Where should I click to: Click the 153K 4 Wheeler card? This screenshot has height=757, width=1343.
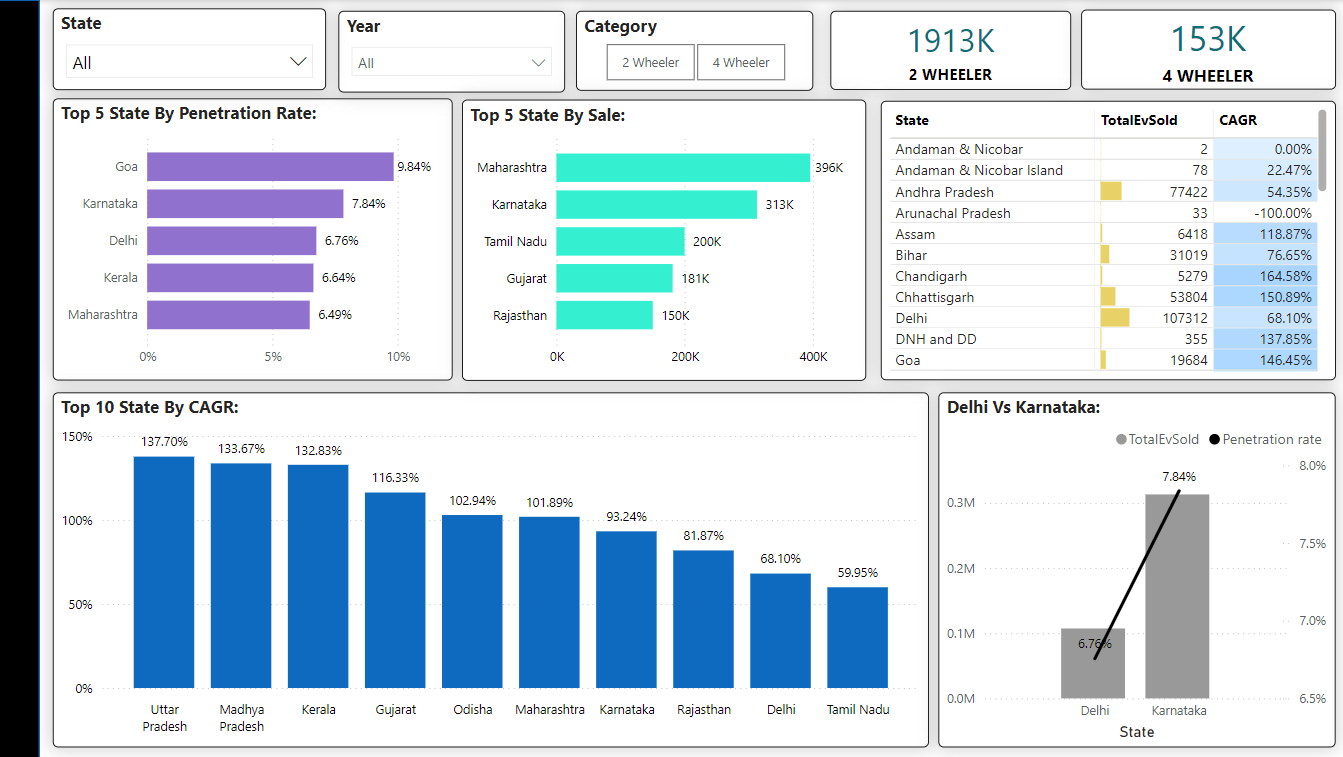tap(1208, 51)
